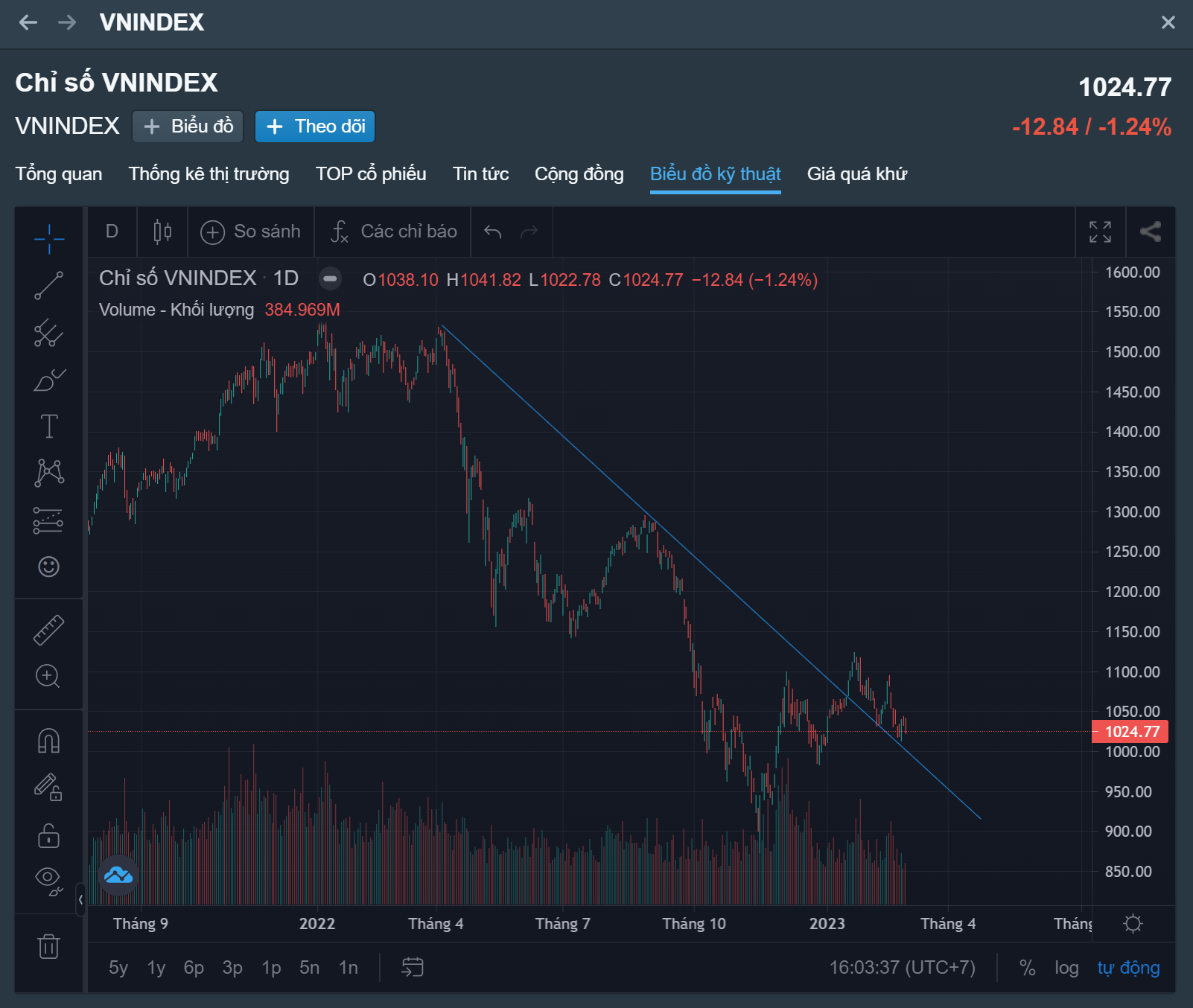Open the D timeframe interval dropdown
Screen dimensions: 1193x1008
click(112, 232)
